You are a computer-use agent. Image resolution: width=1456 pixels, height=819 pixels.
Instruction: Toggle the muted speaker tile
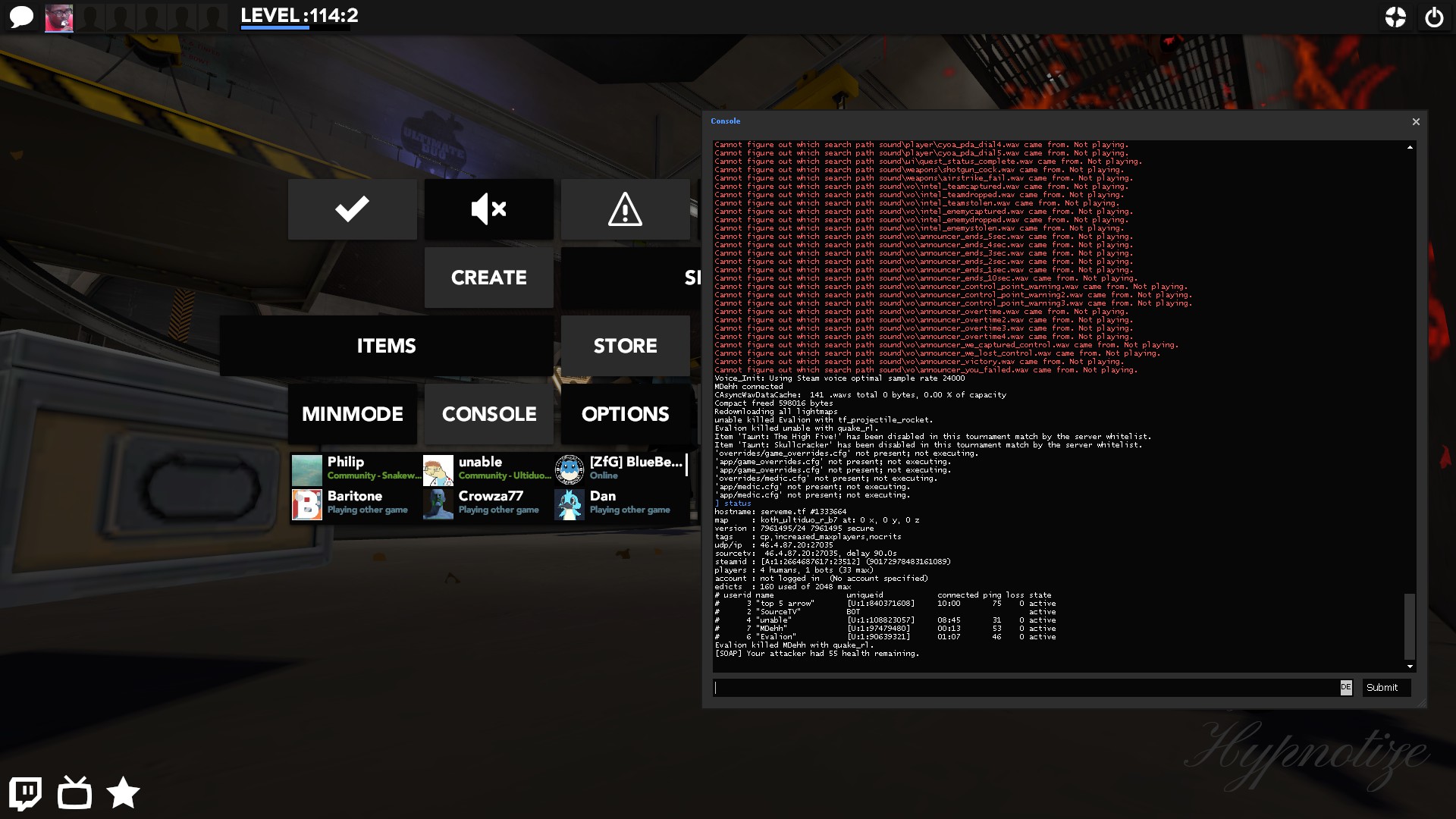pos(488,209)
